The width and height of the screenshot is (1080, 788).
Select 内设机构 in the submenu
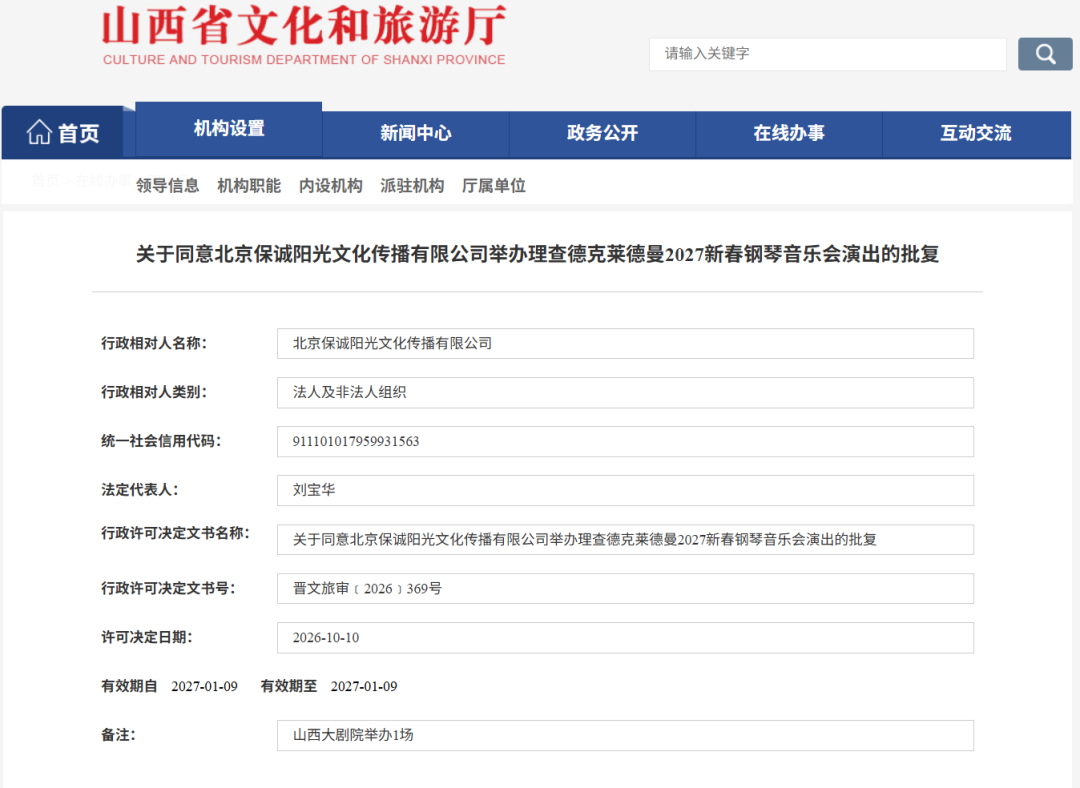point(331,185)
